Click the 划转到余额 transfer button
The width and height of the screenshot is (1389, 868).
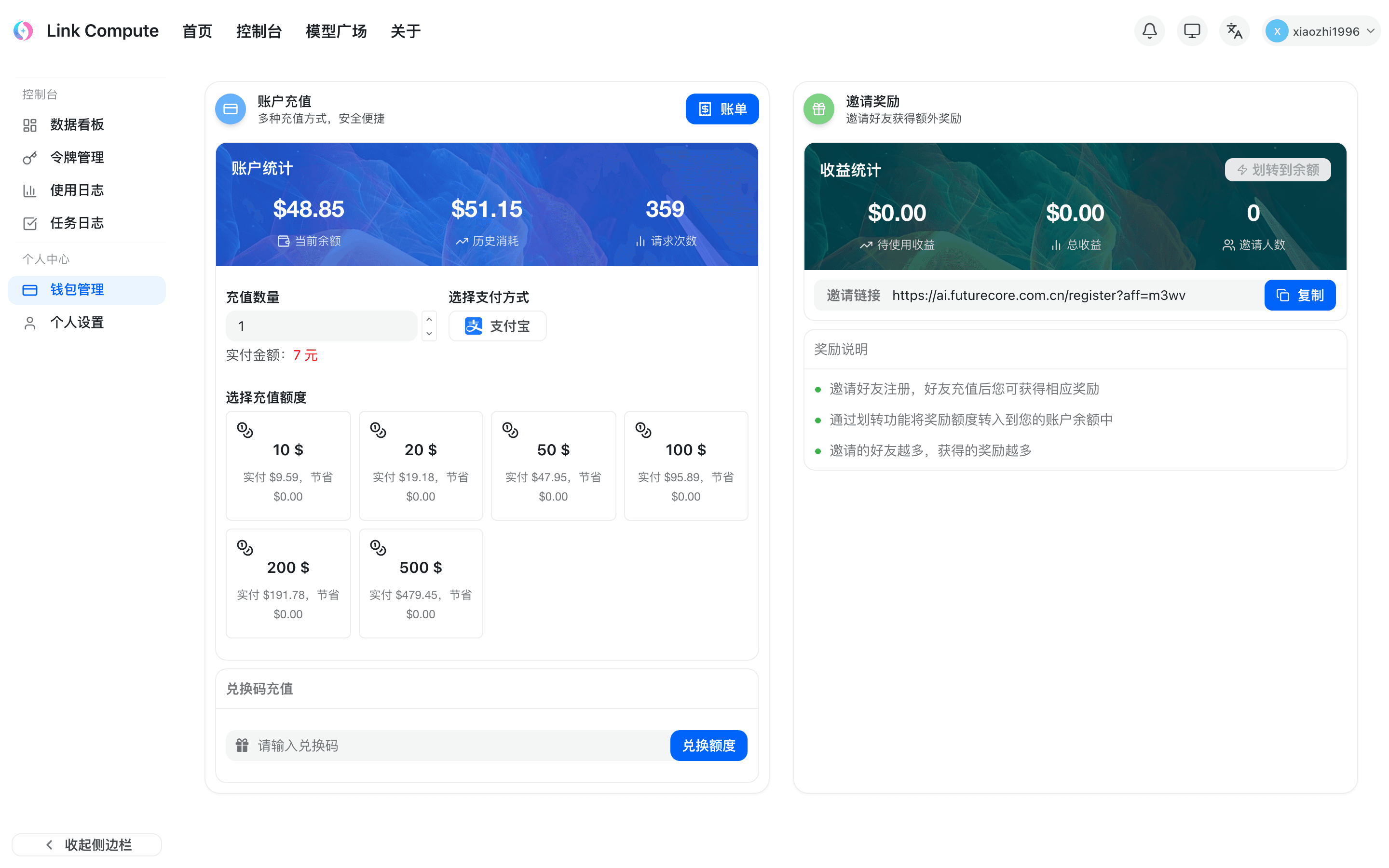tap(1278, 170)
